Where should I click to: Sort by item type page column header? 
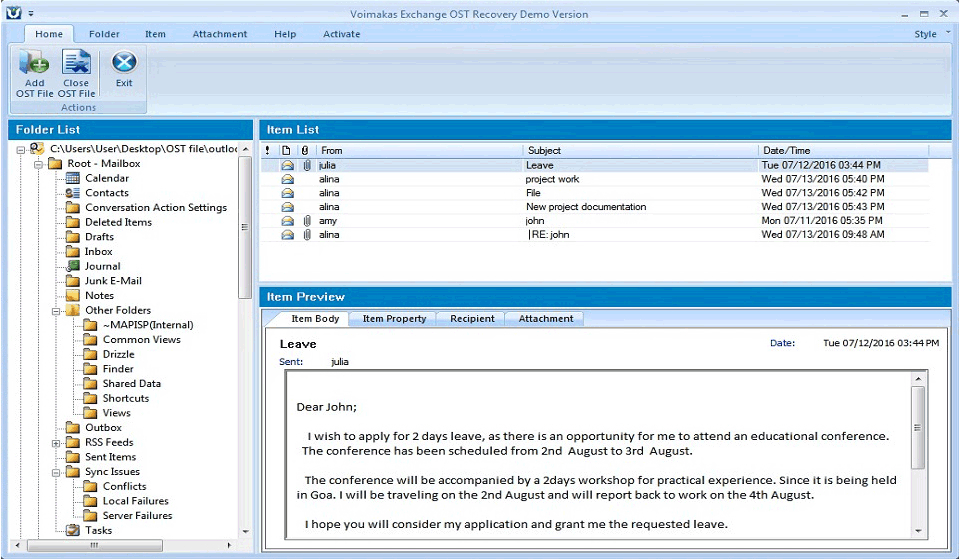tap(286, 151)
